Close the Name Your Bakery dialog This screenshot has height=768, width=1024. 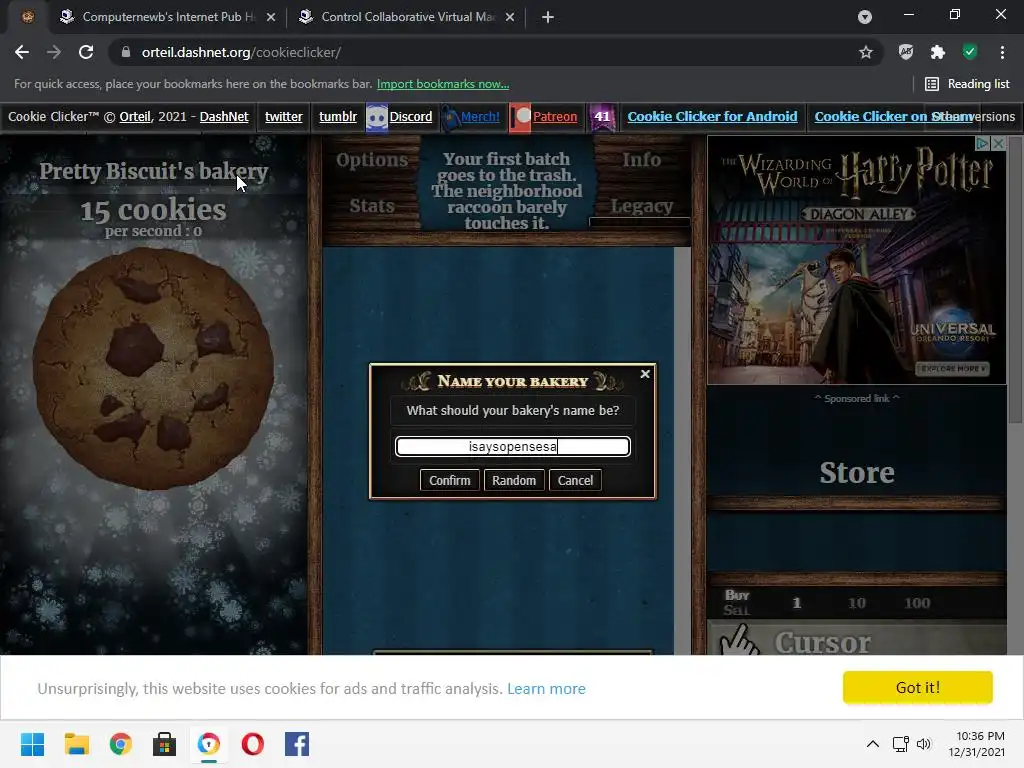645,374
